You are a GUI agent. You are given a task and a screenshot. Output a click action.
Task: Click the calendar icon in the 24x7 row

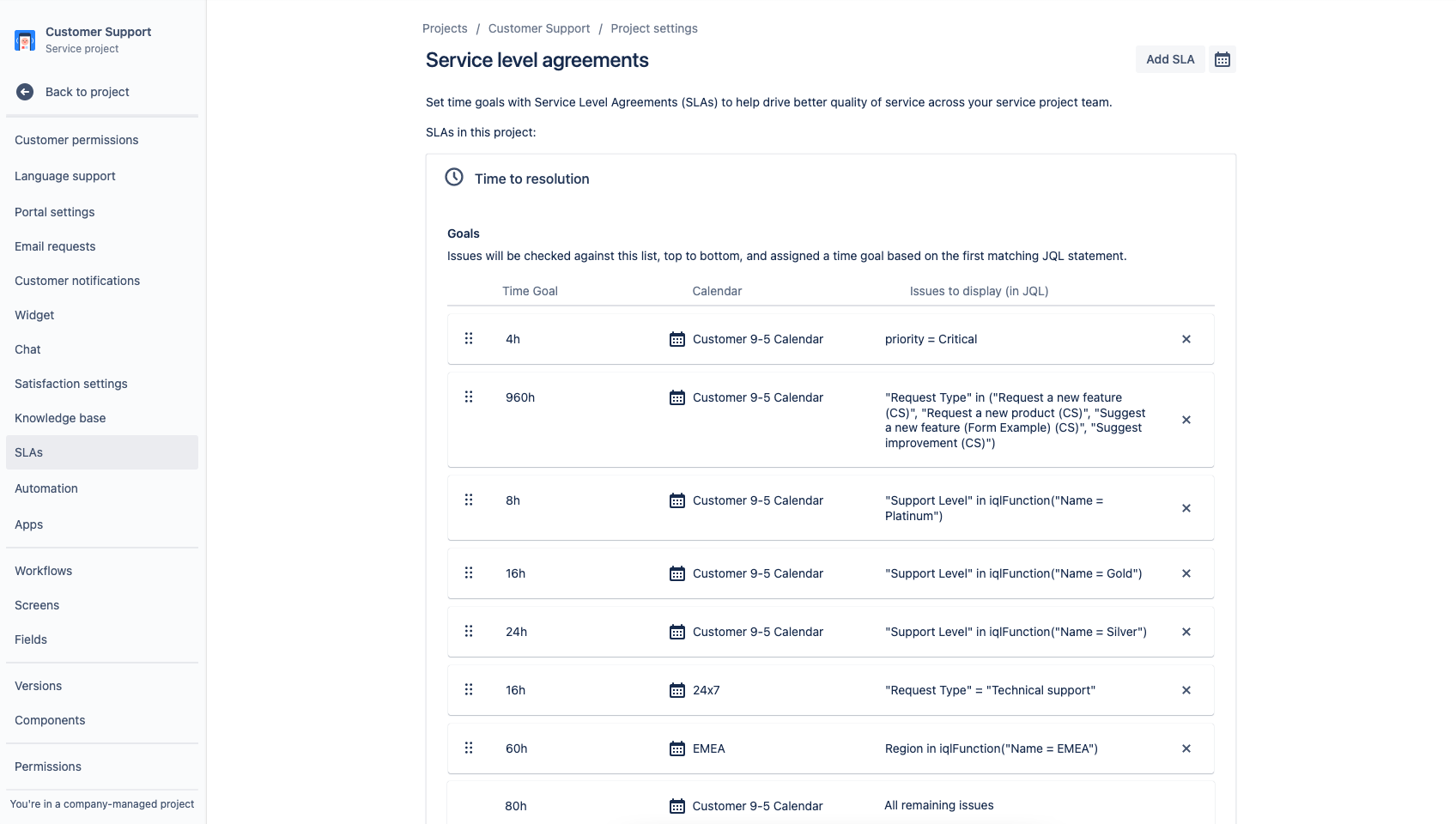pyautogui.click(x=676, y=689)
